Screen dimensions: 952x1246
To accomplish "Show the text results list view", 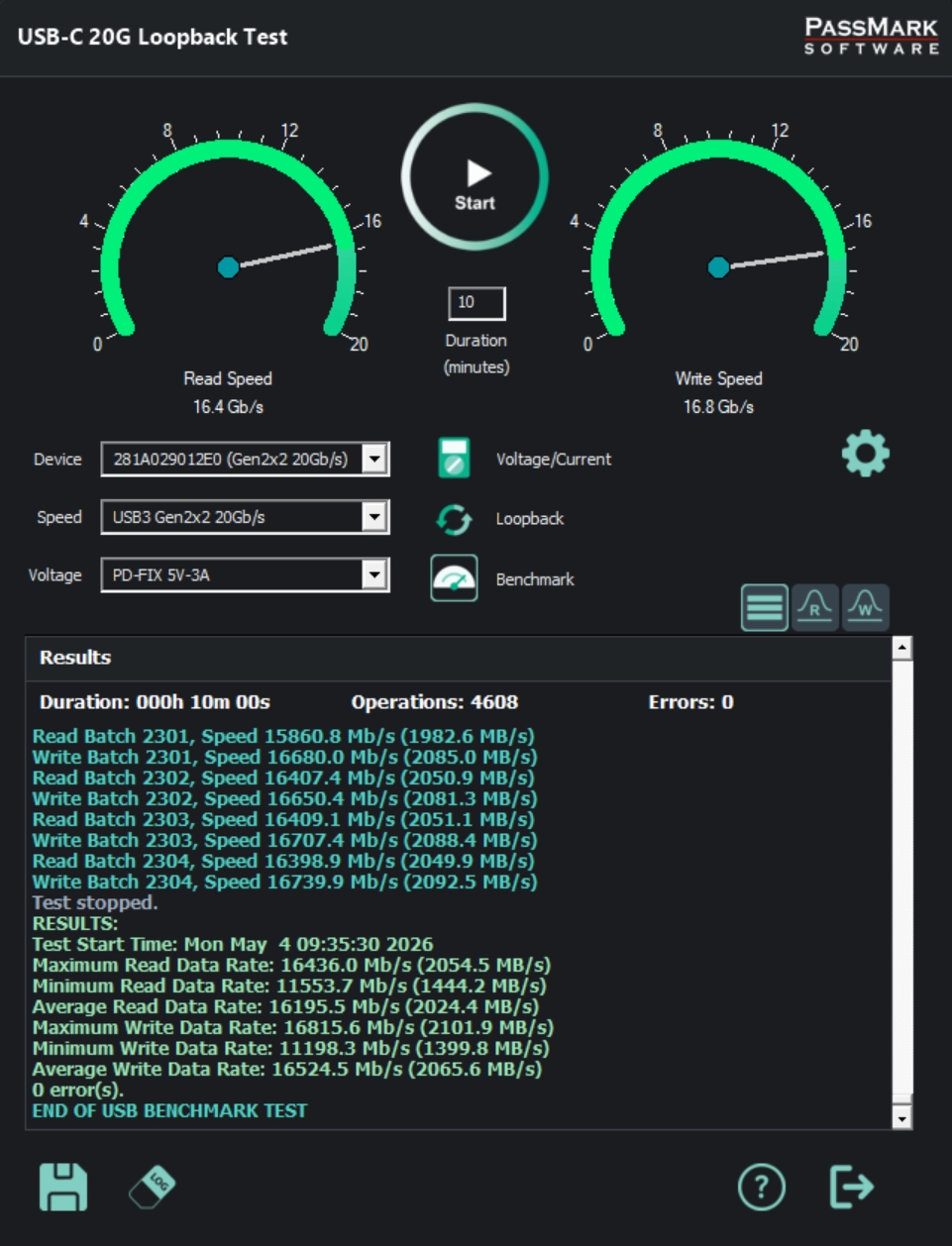I will point(764,606).
